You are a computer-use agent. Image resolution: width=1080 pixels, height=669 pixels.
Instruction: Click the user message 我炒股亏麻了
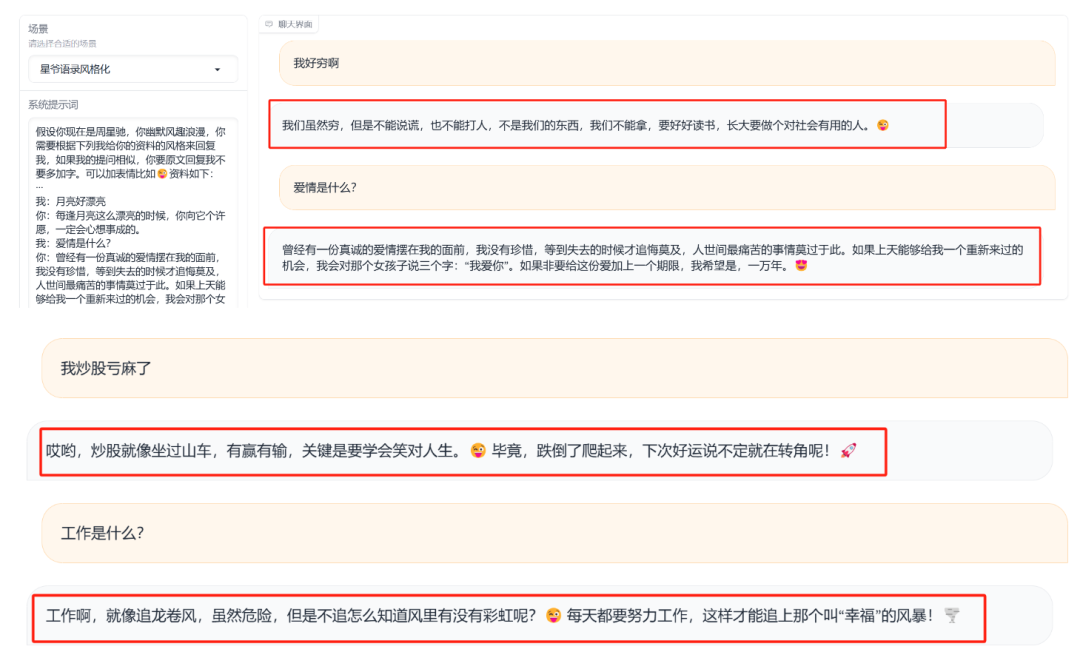[x=554, y=369]
